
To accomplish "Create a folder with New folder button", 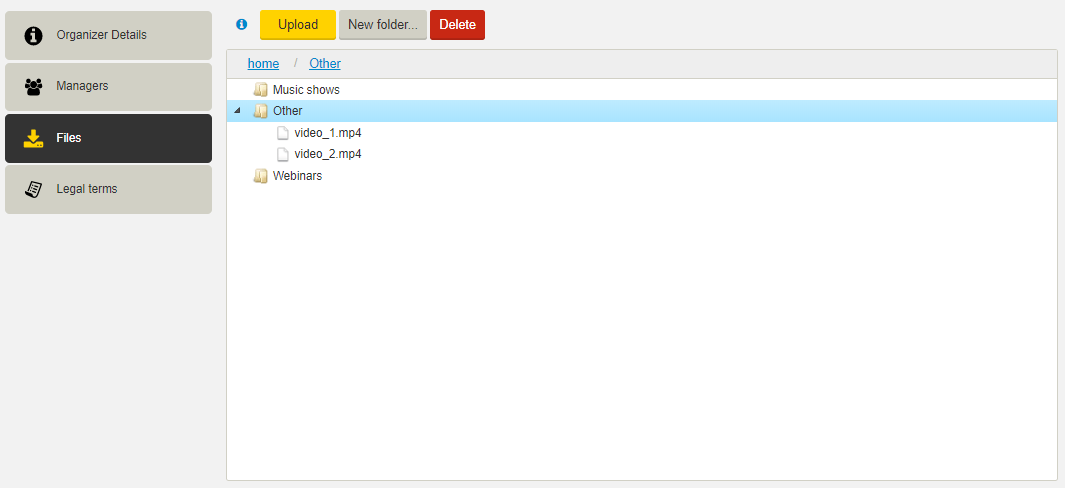I will [383, 24].
